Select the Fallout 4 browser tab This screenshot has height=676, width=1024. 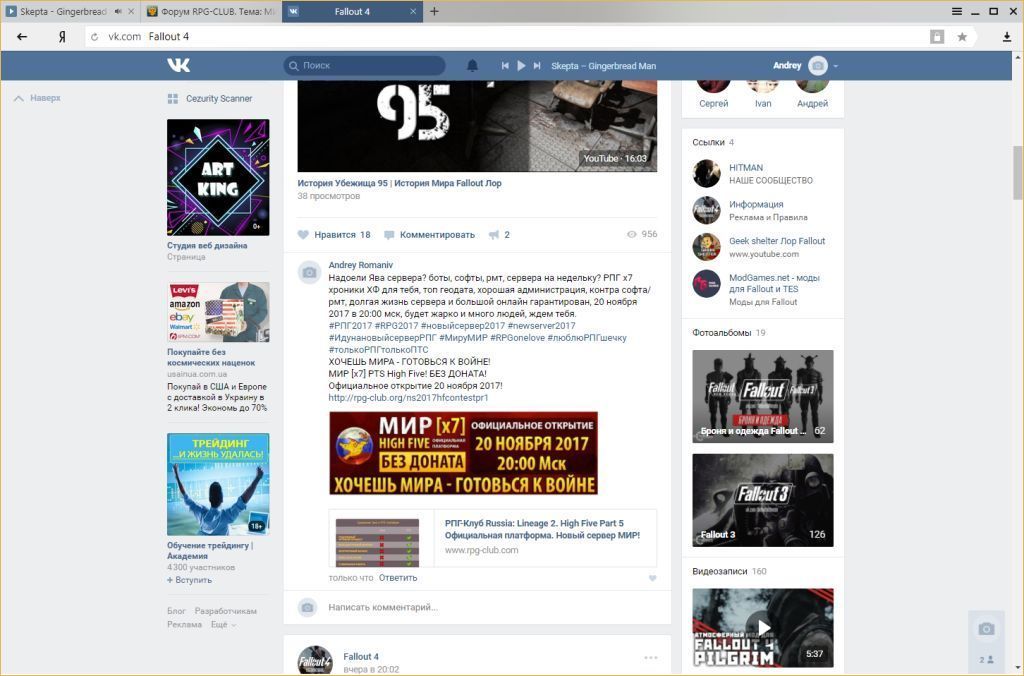(352, 11)
